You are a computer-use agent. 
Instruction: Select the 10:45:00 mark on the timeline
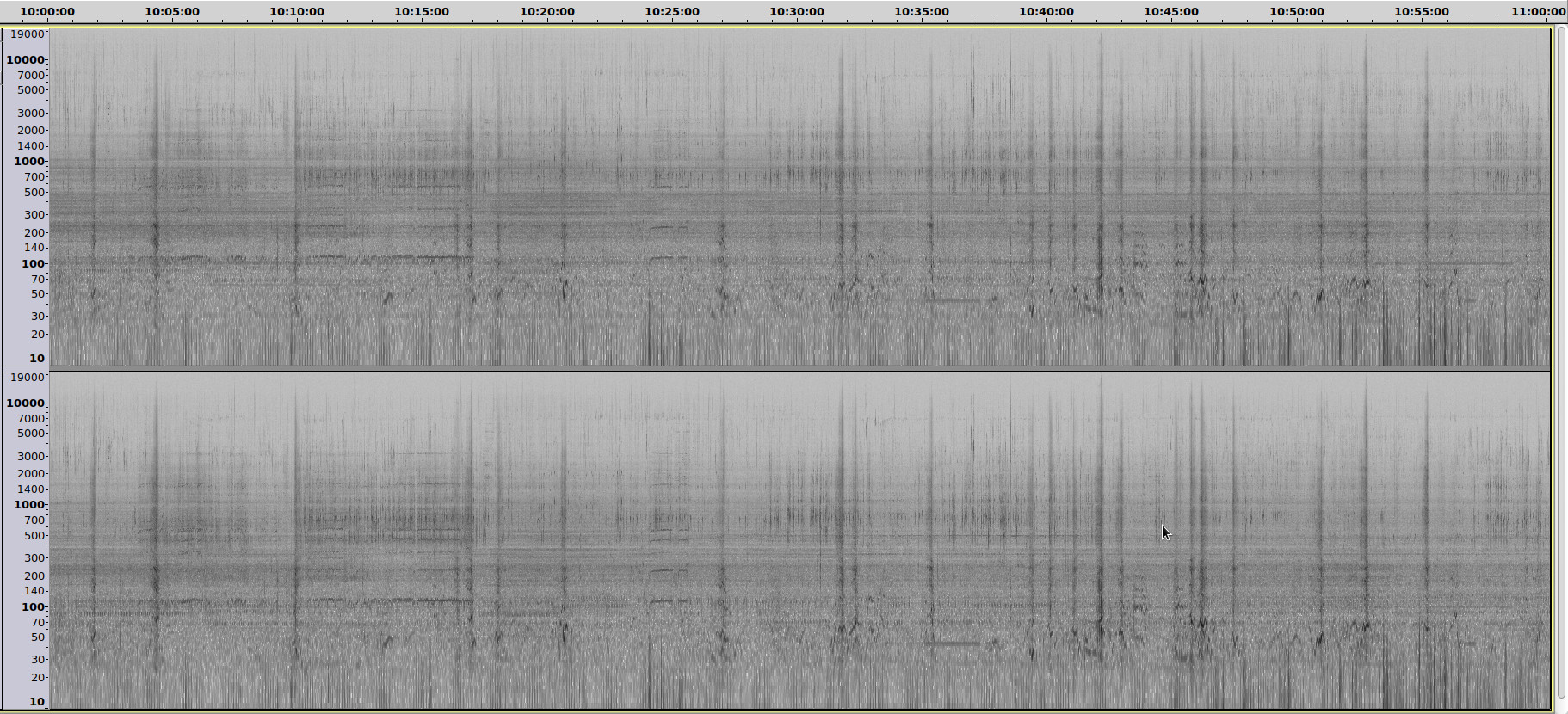coord(1171,12)
